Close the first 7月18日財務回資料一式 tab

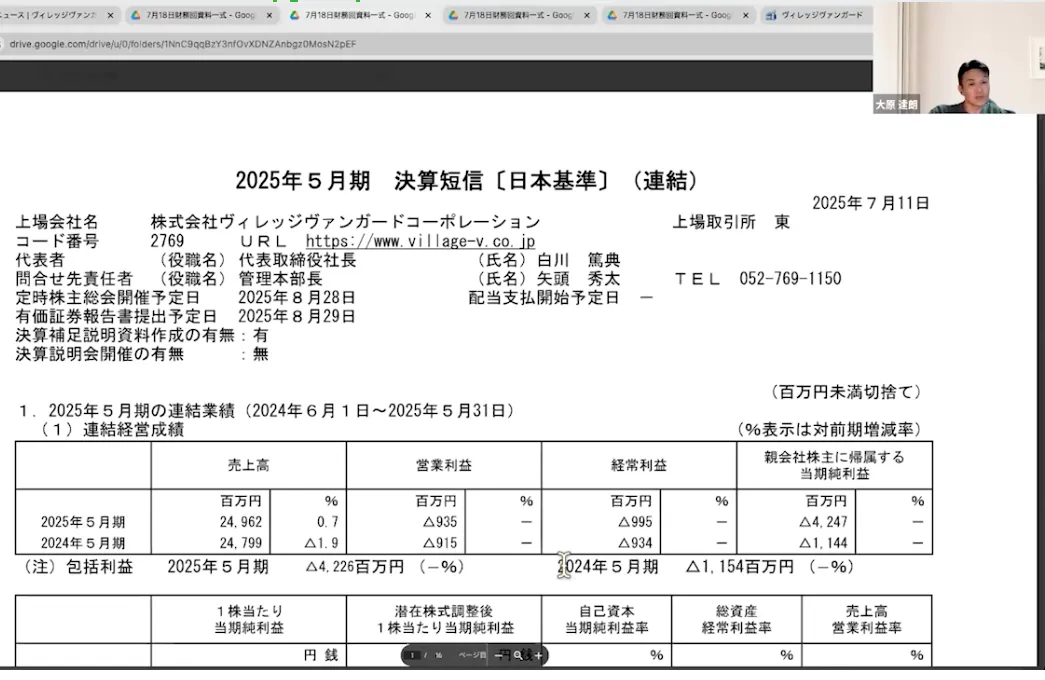pyautogui.click(x=269, y=16)
